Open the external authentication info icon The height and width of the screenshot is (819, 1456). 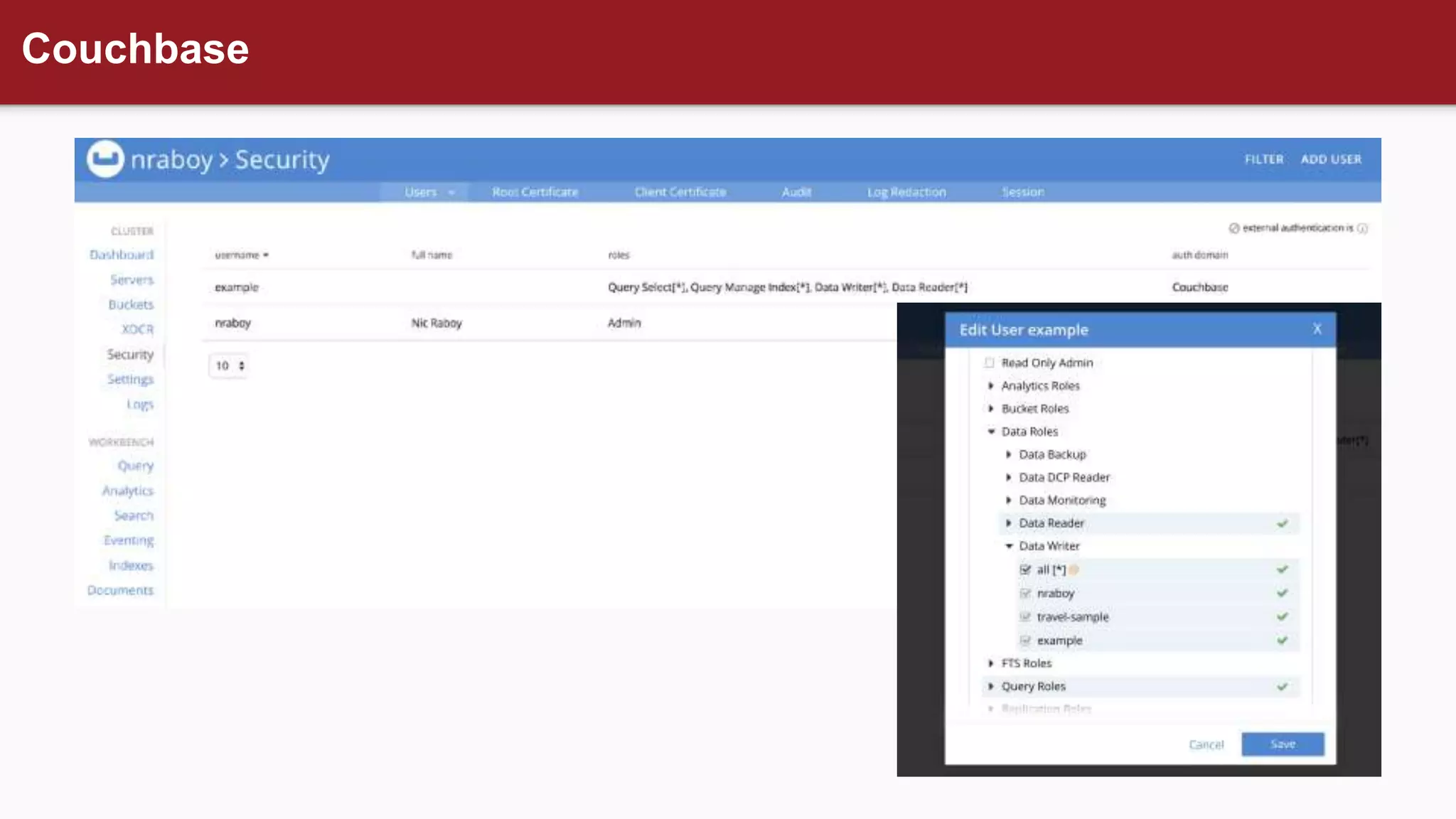coord(1362,228)
